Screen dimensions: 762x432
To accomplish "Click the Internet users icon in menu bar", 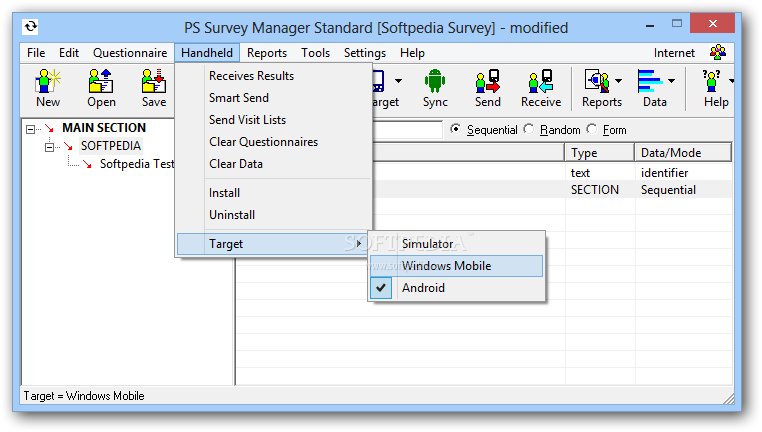I will tap(718, 52).
